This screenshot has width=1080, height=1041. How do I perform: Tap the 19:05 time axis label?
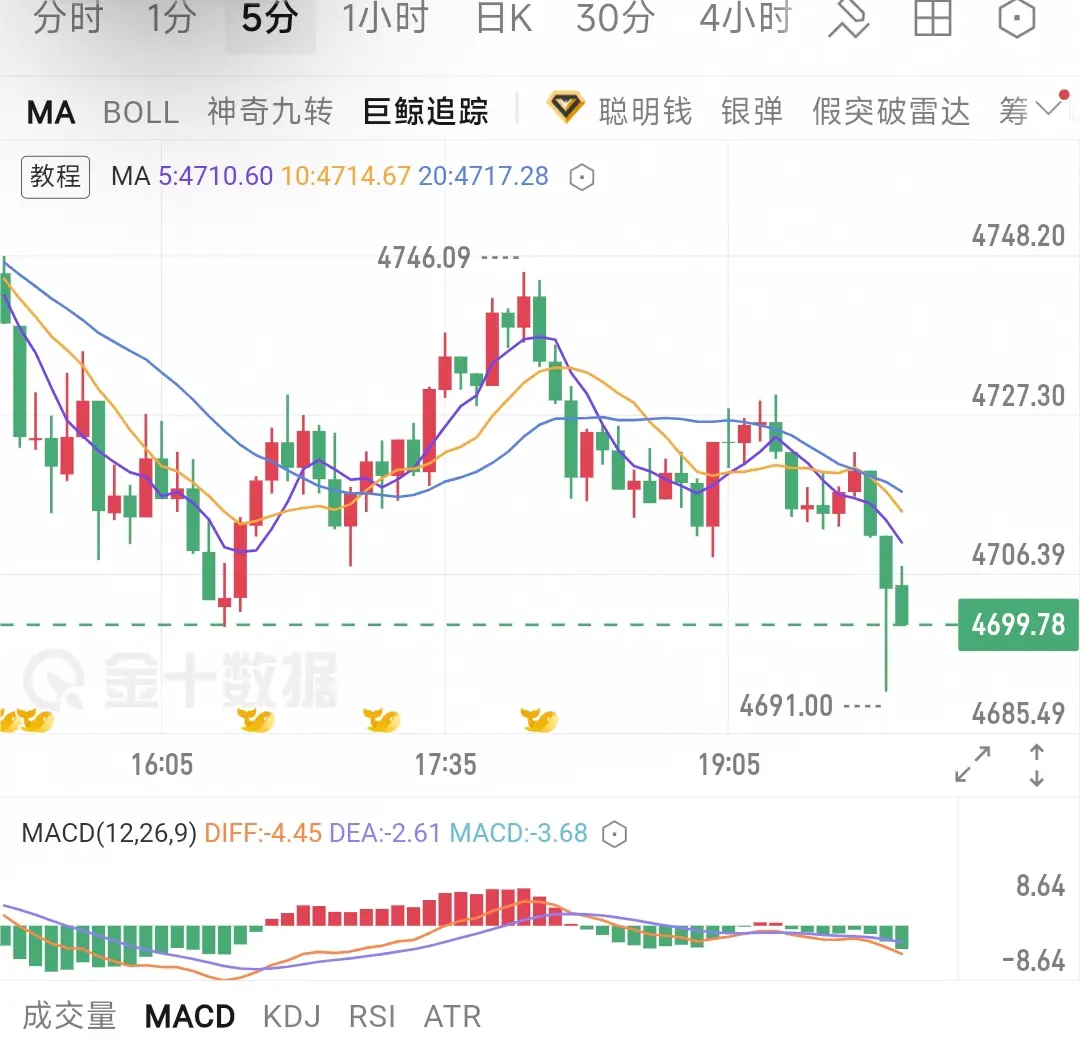pos(729,765)
